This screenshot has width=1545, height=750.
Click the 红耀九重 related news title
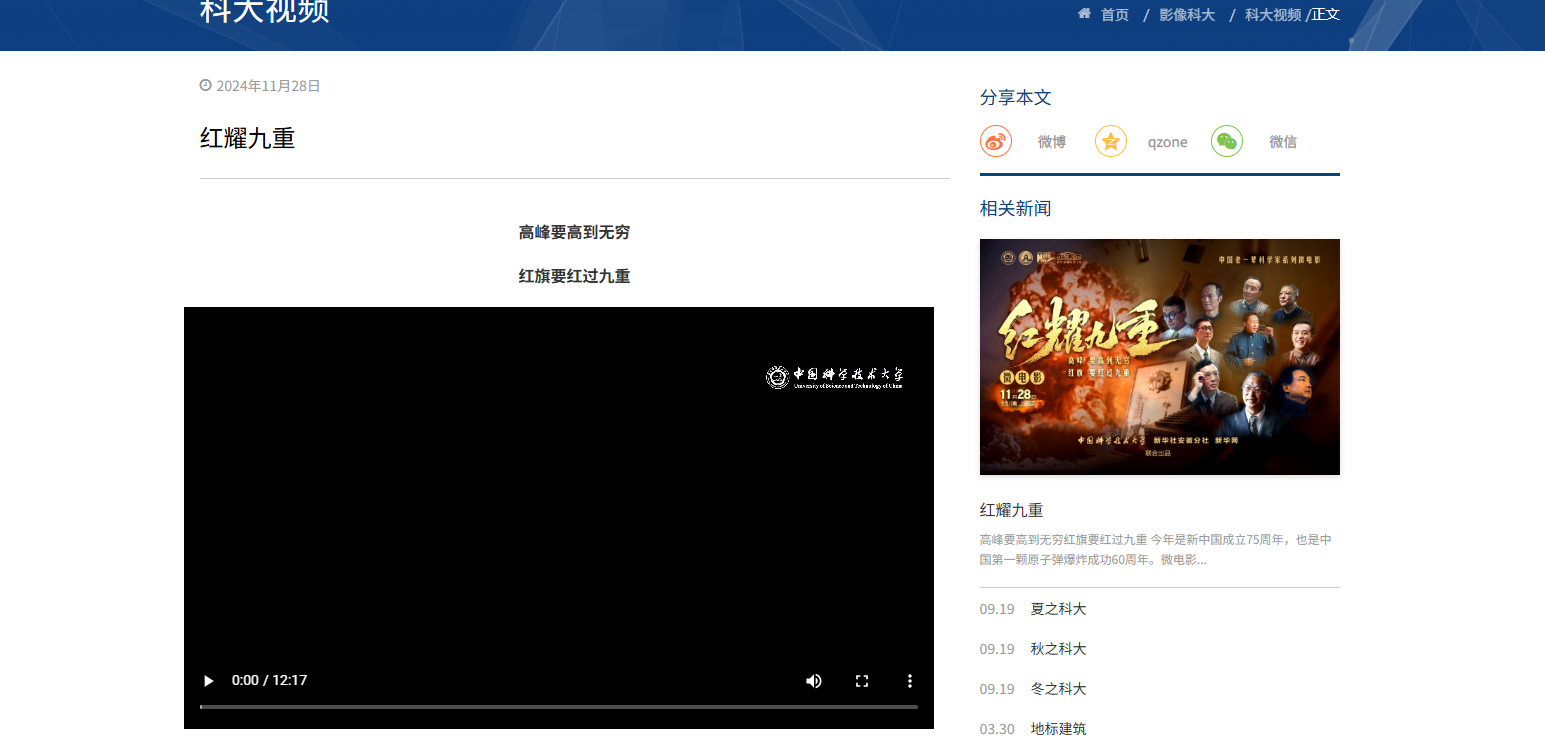tap(1010, 509)
